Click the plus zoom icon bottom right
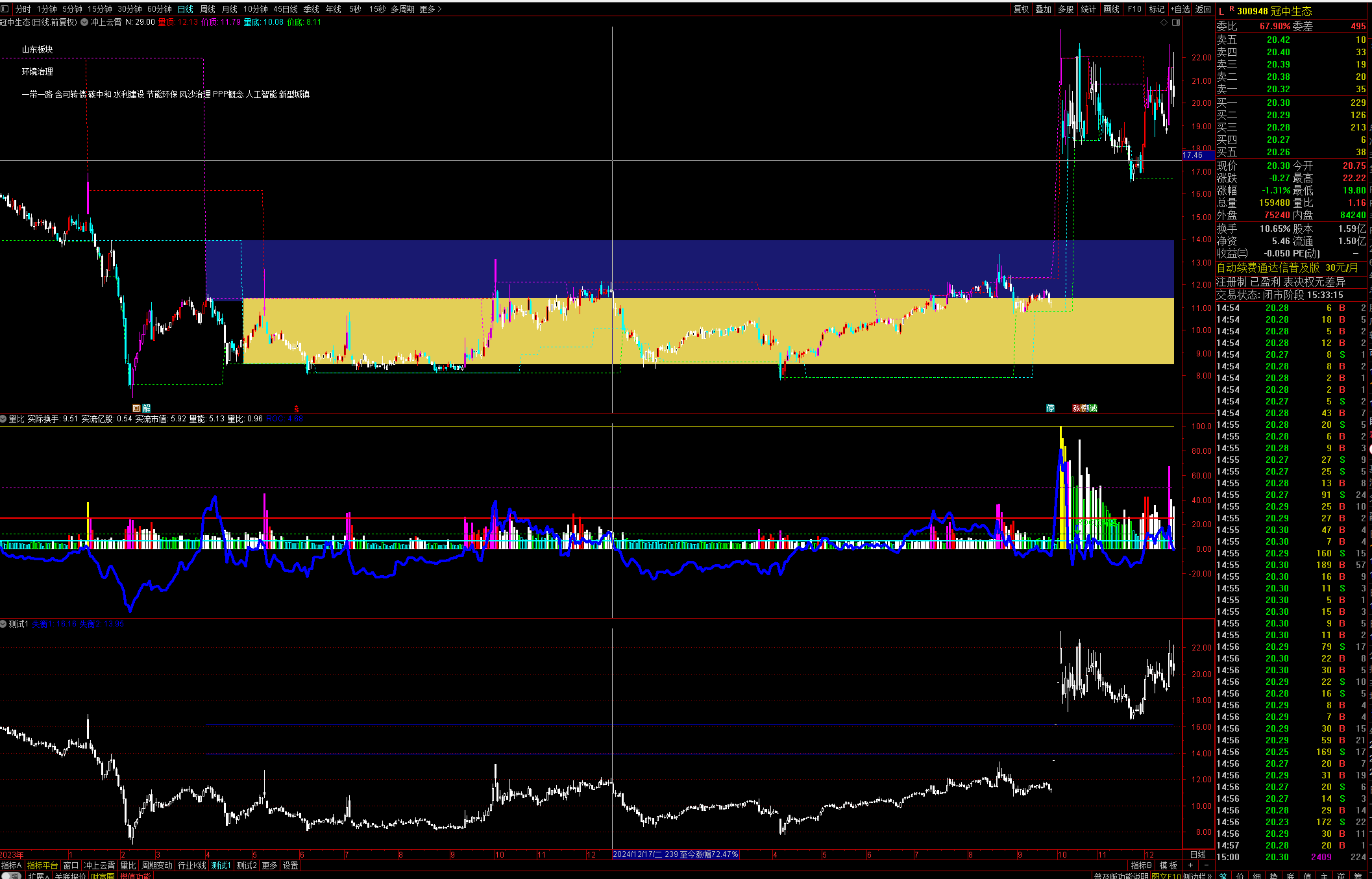Image resolution: width=1372 pixels, height=879 pixels. [x=1190, y=865]
